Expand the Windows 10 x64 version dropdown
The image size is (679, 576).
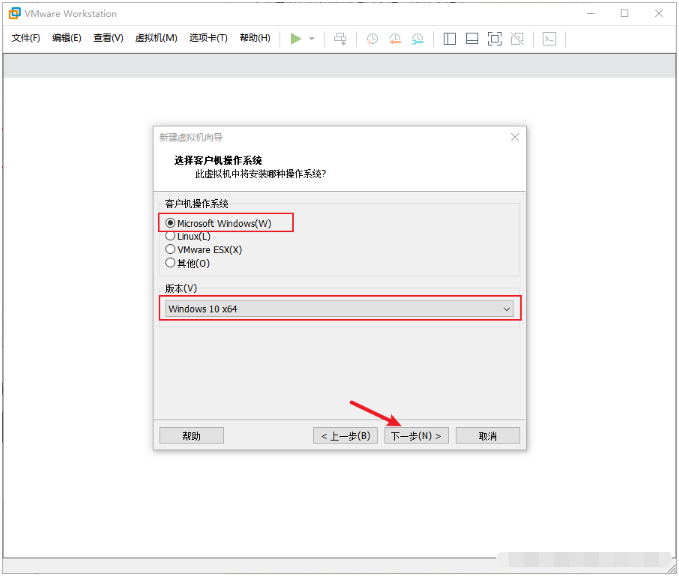coord(339,309)
